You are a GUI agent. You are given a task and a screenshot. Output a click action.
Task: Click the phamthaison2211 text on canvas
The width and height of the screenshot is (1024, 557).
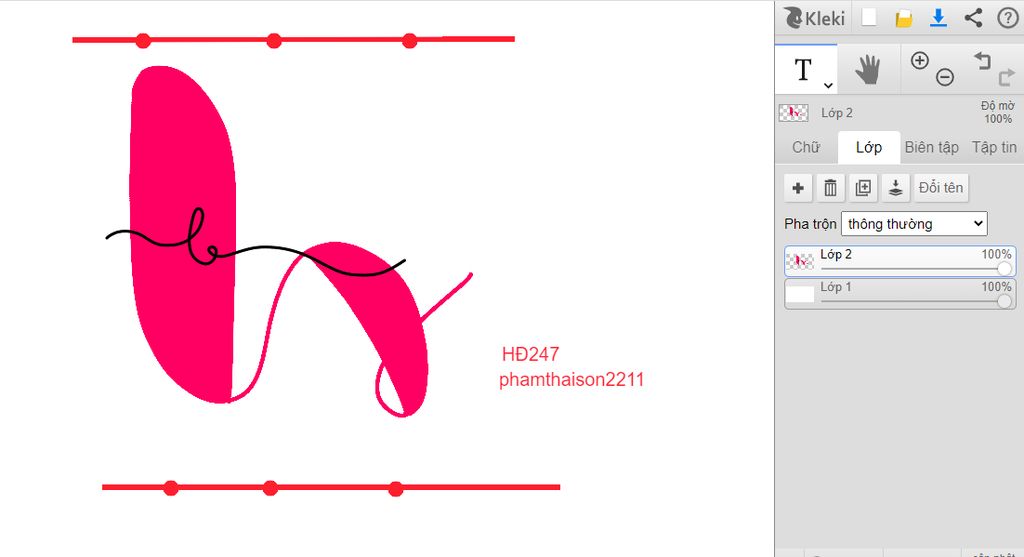(x=571, y=379)
